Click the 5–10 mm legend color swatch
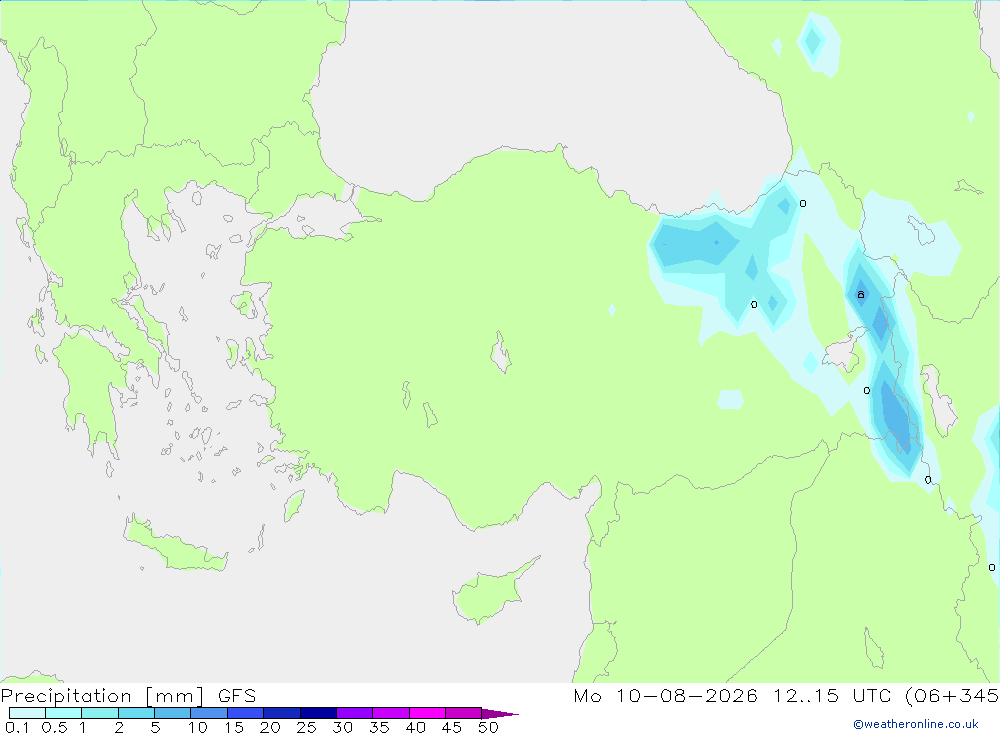The width and height of the screenshot is (1000, 733). (173, 713)
